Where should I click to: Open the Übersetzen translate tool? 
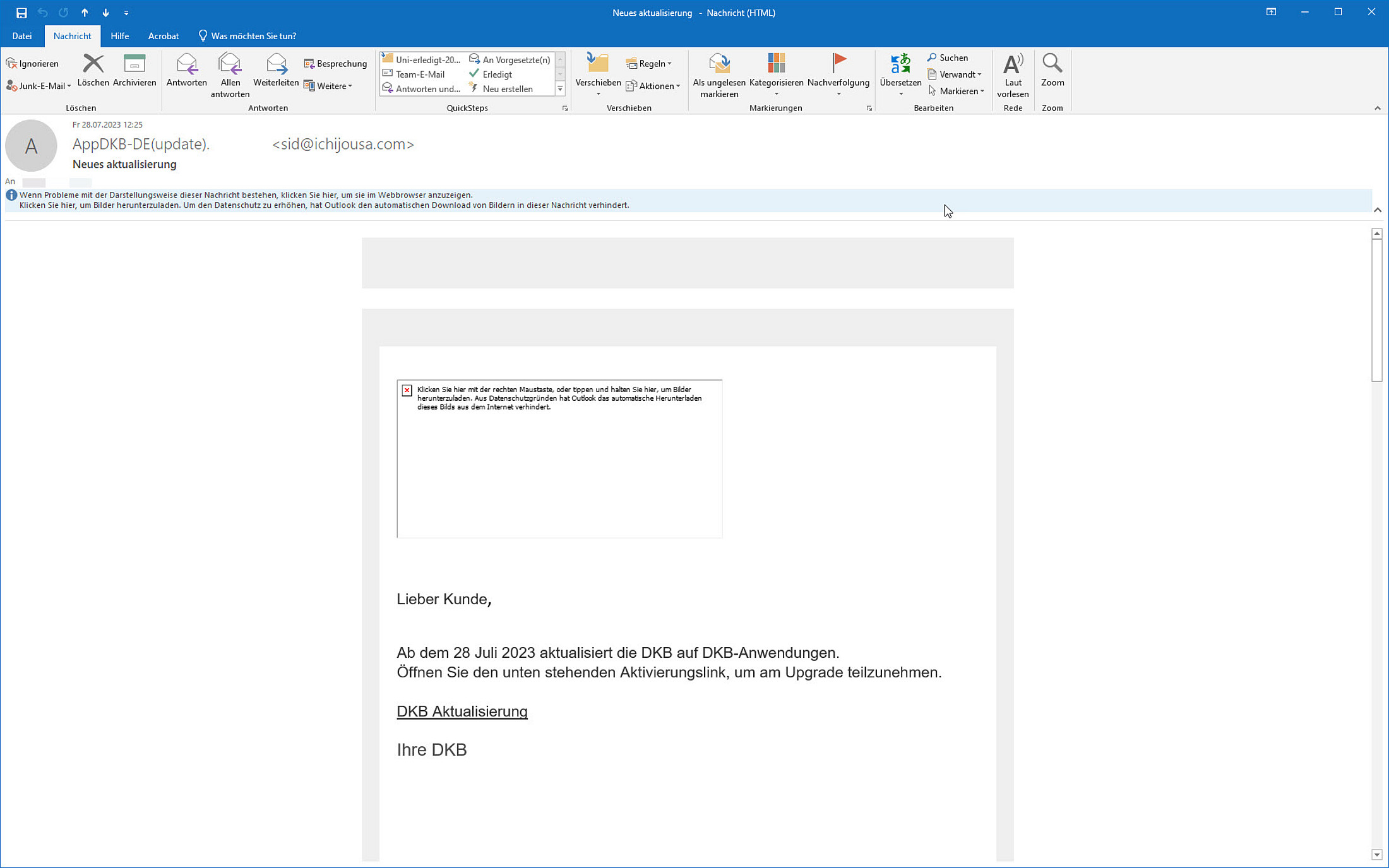(x=900, y=64)
